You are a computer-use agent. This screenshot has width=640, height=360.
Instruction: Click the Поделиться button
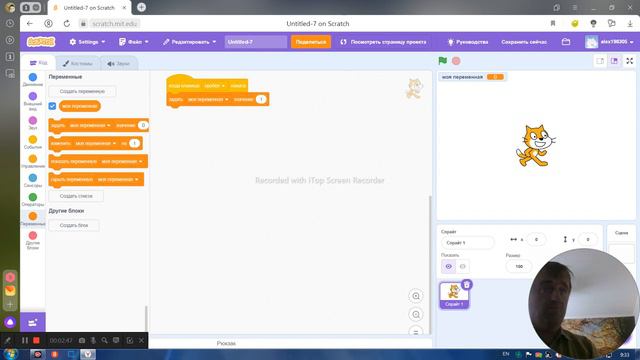(x=311, y=42)
